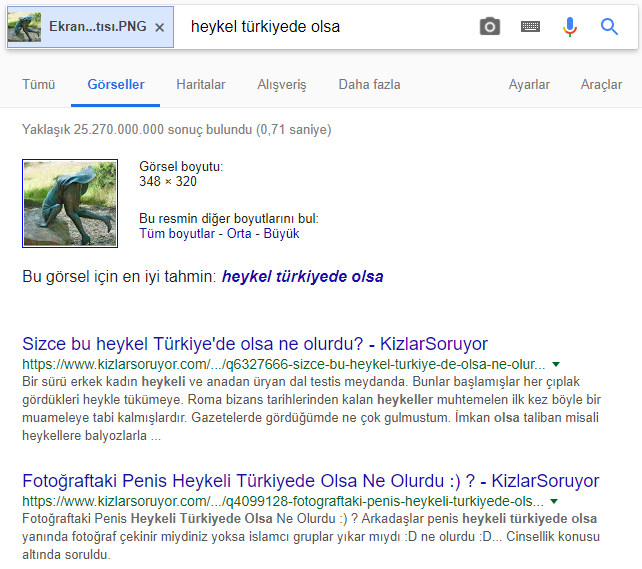Click the green q6327666 kizlarsoruyor URL
This screenshot has height=569, width=642.
pyautogui.click(x=283, y=364)
